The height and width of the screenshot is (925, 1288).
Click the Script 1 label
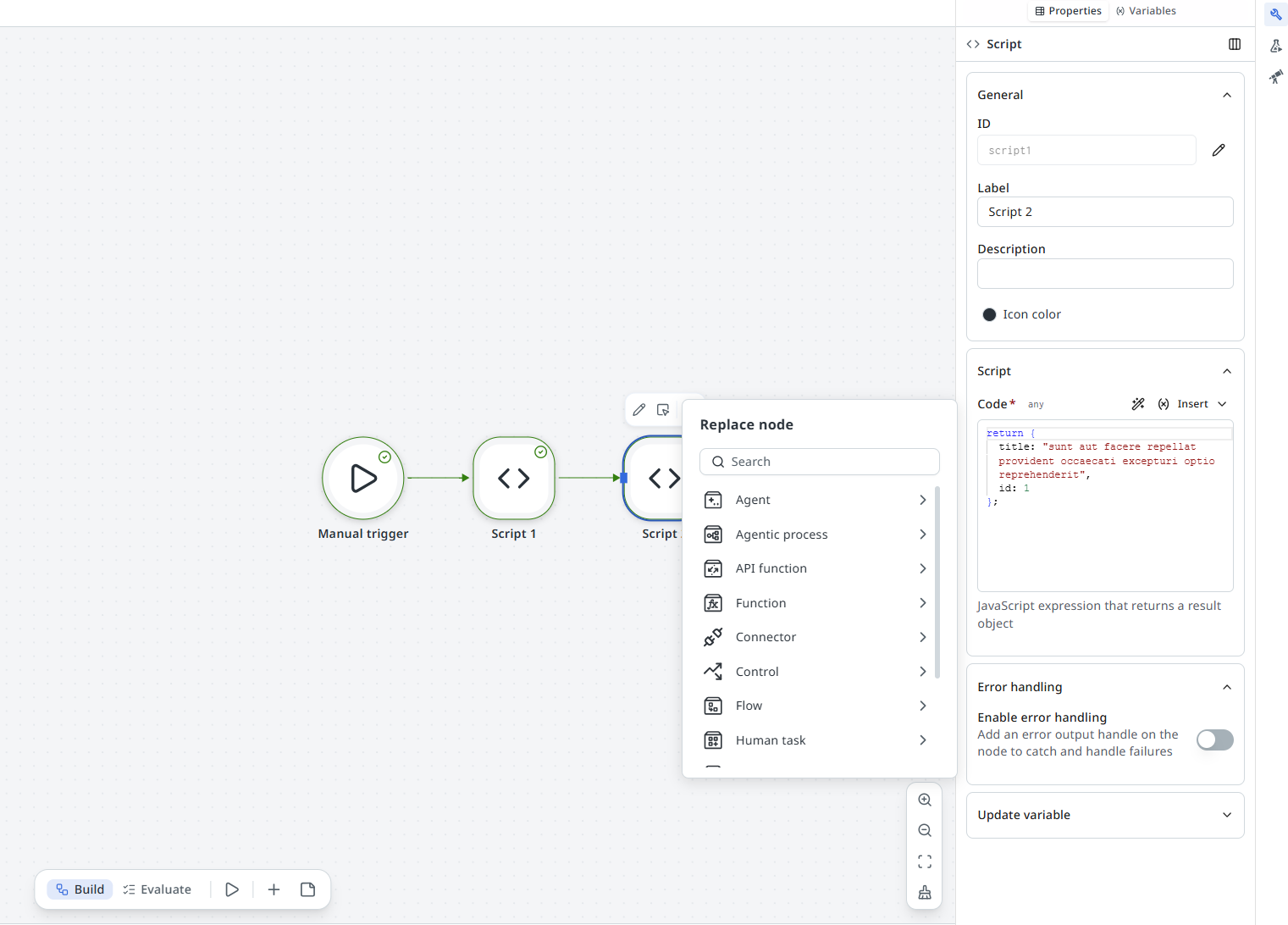tap(514, 534)
